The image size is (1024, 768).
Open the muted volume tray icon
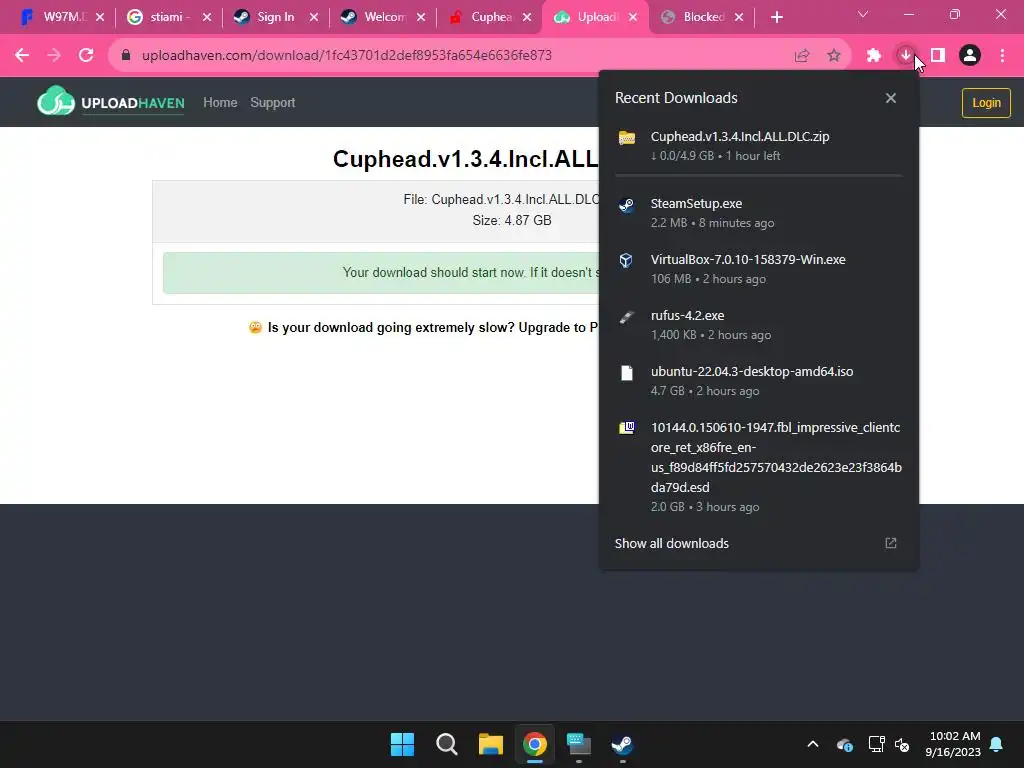click(903, 744)
